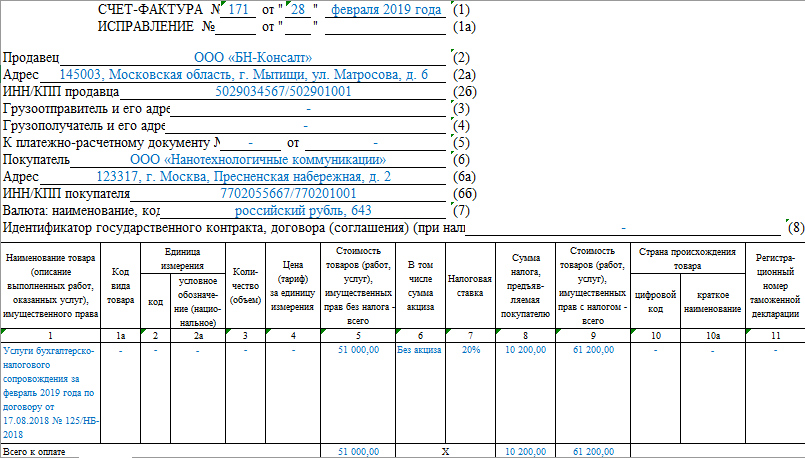
Task: Select the invoice day field showing 28
Action: click(x=297, y=10)
